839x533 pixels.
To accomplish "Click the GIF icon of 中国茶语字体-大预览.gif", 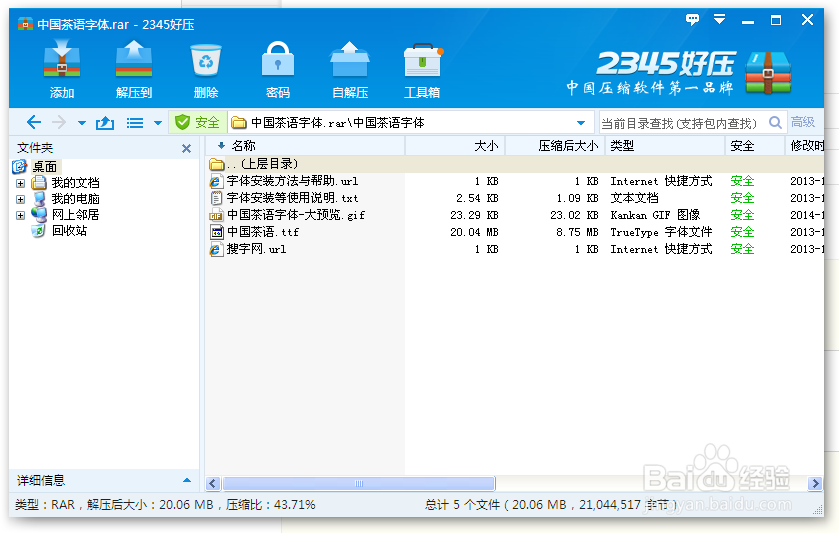I will pos(216,216).
